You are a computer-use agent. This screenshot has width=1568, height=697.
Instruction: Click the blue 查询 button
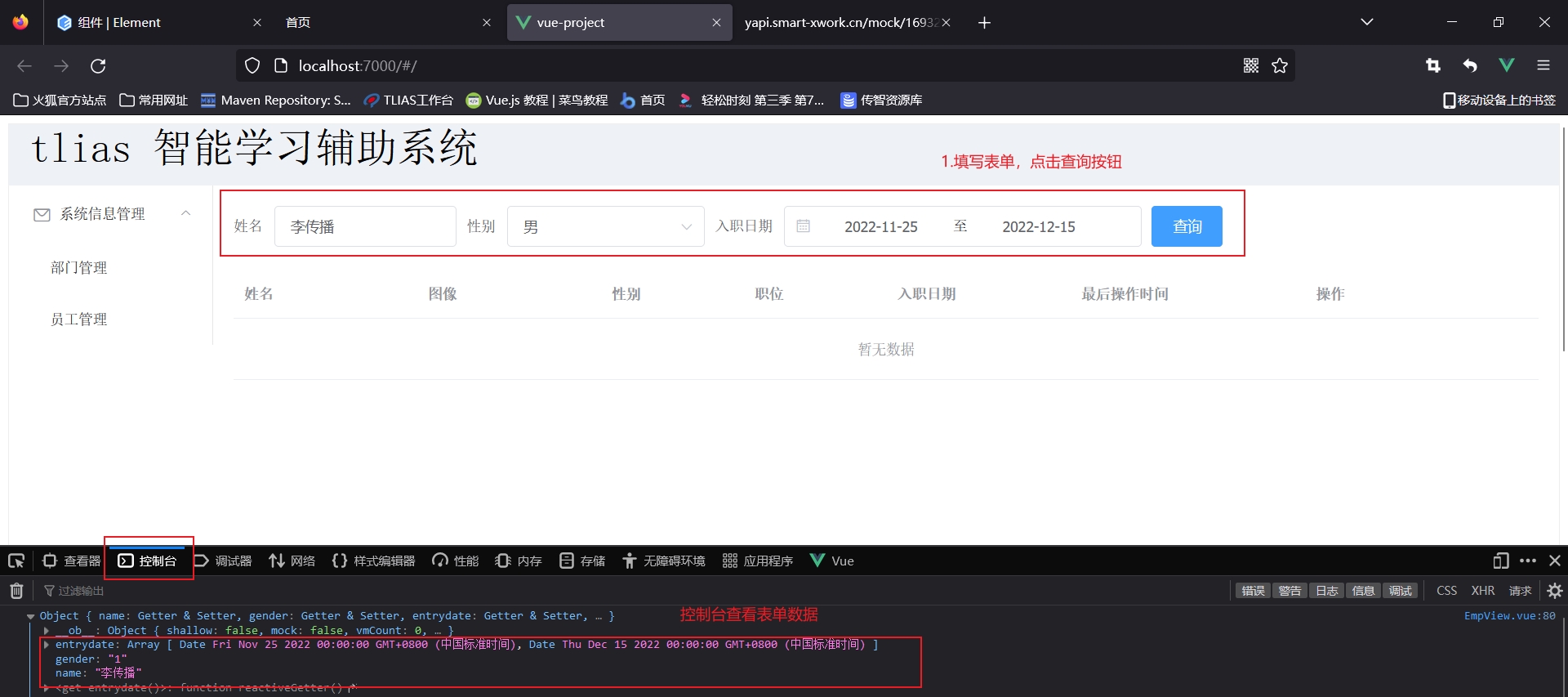point(1186,226)
